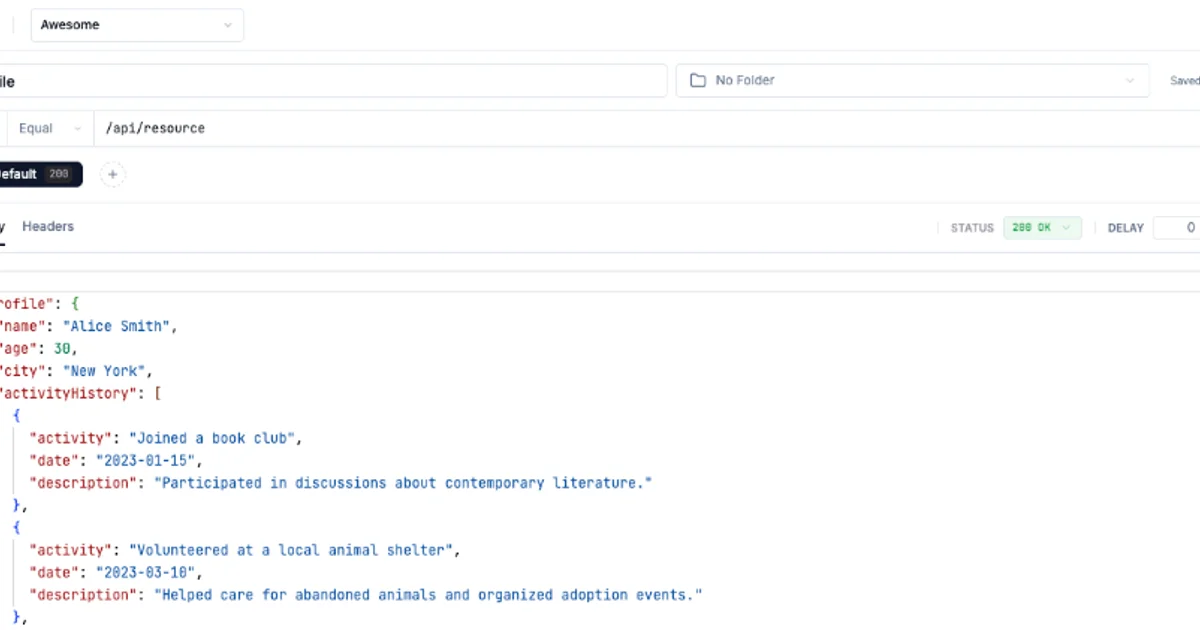Image resolution: width=1200 pixels, height=630 pixels.
Task: Open the Equal match type dropdown
Action: coord(50,128)
